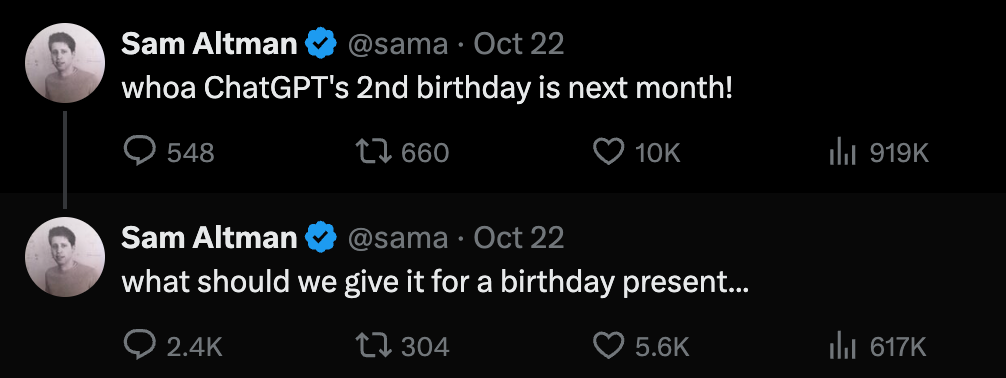The image size is (1006, 378).
Task: Like the tweet with 5.6K likes
Action: 608,346
